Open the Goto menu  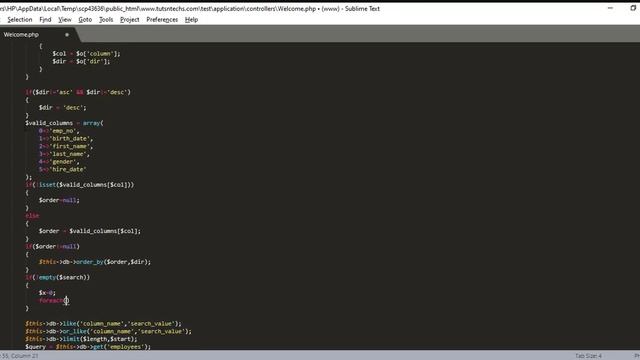click(x=85, y=20)
